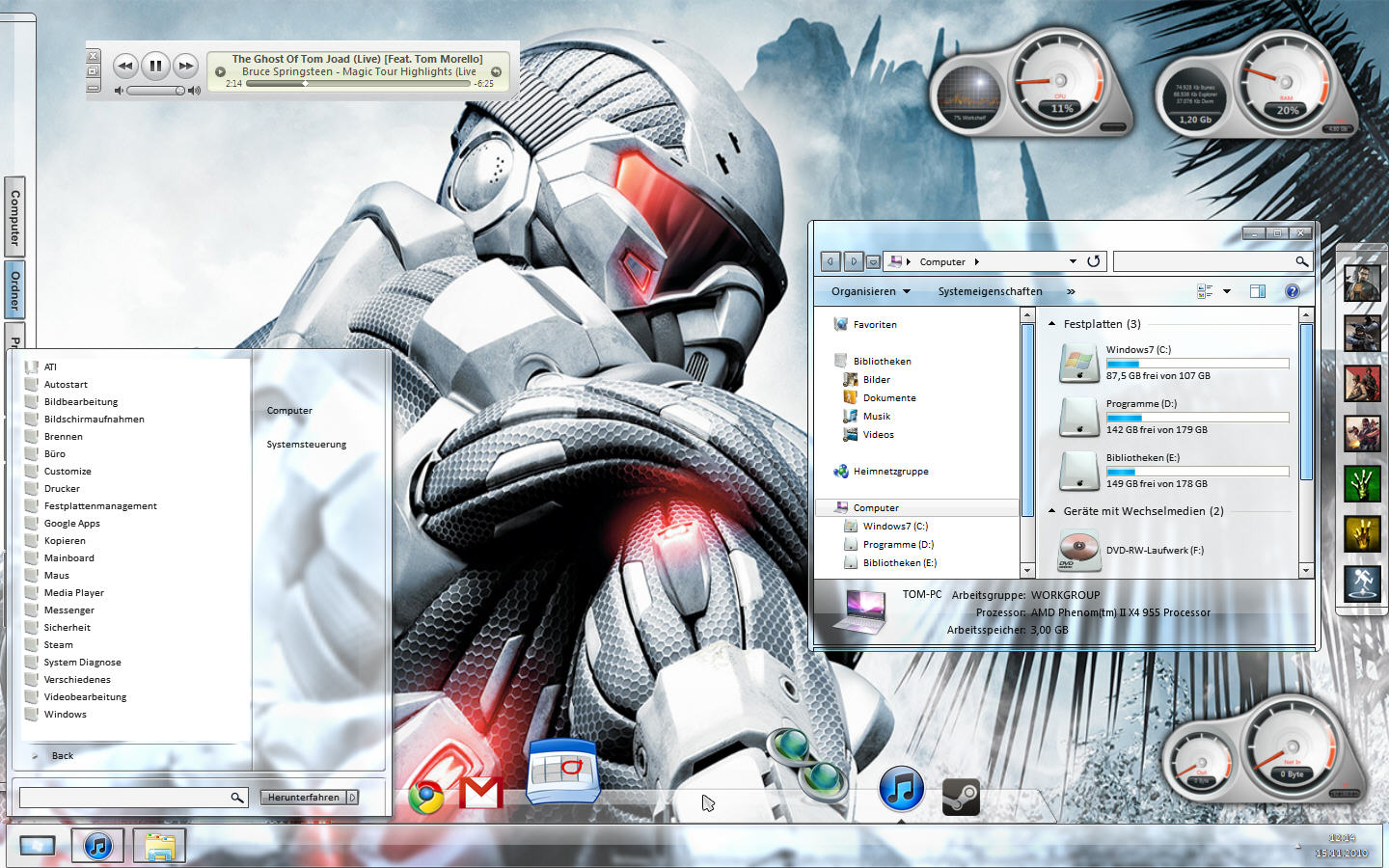The height and width of the screenshot is (868, 1389).
Task: Open the Herunterfahren options arrow
Action: pyautogui.click(x=352, y=798)
